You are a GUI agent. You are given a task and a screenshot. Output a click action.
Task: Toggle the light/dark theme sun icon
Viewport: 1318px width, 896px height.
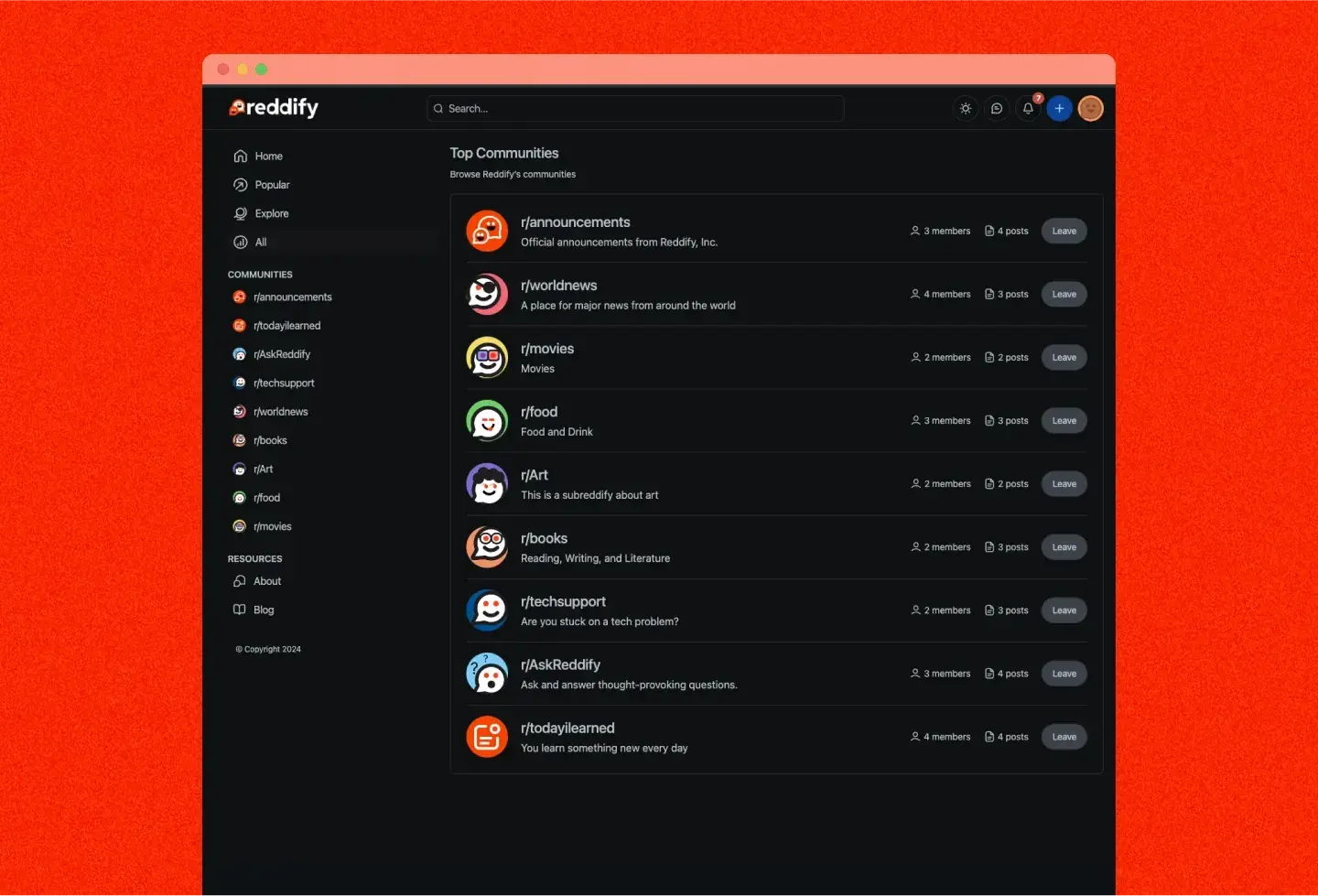coord(966,108)
